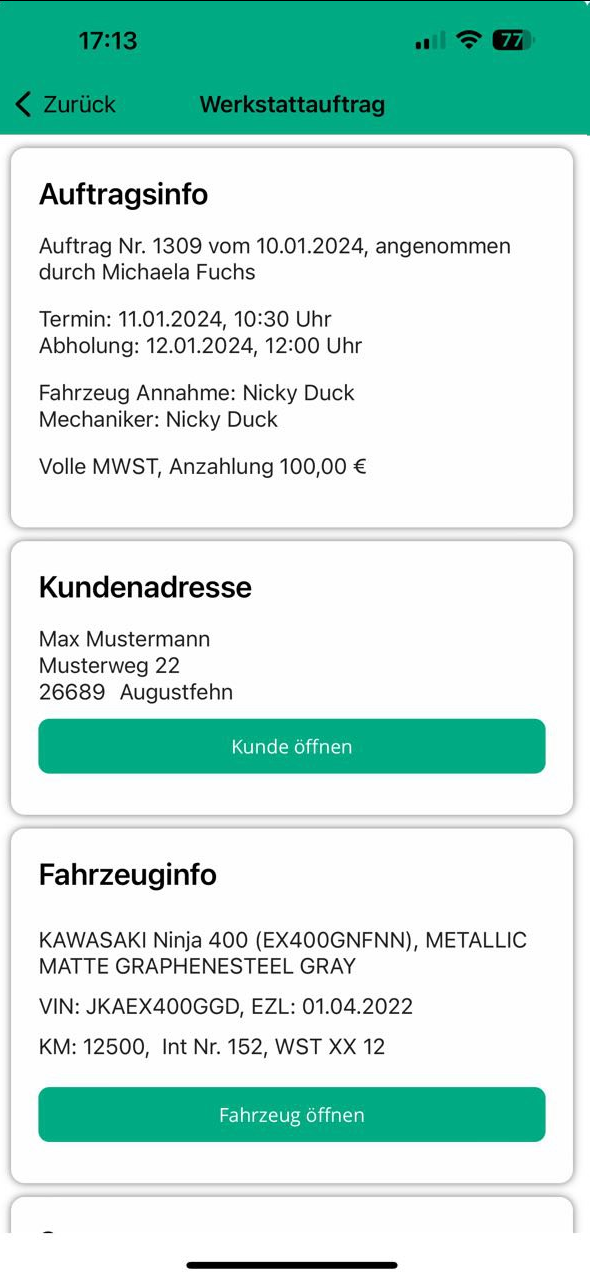Tap the Abholung 12.01.2024 line
590x1280 pixels.
(x=200, y=346)
